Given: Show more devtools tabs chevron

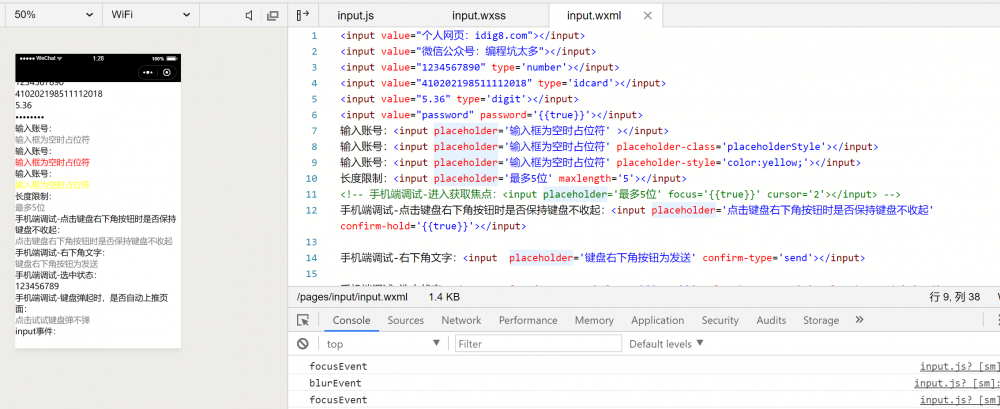Looking at the screenshot, I should (x=859, y=320).
